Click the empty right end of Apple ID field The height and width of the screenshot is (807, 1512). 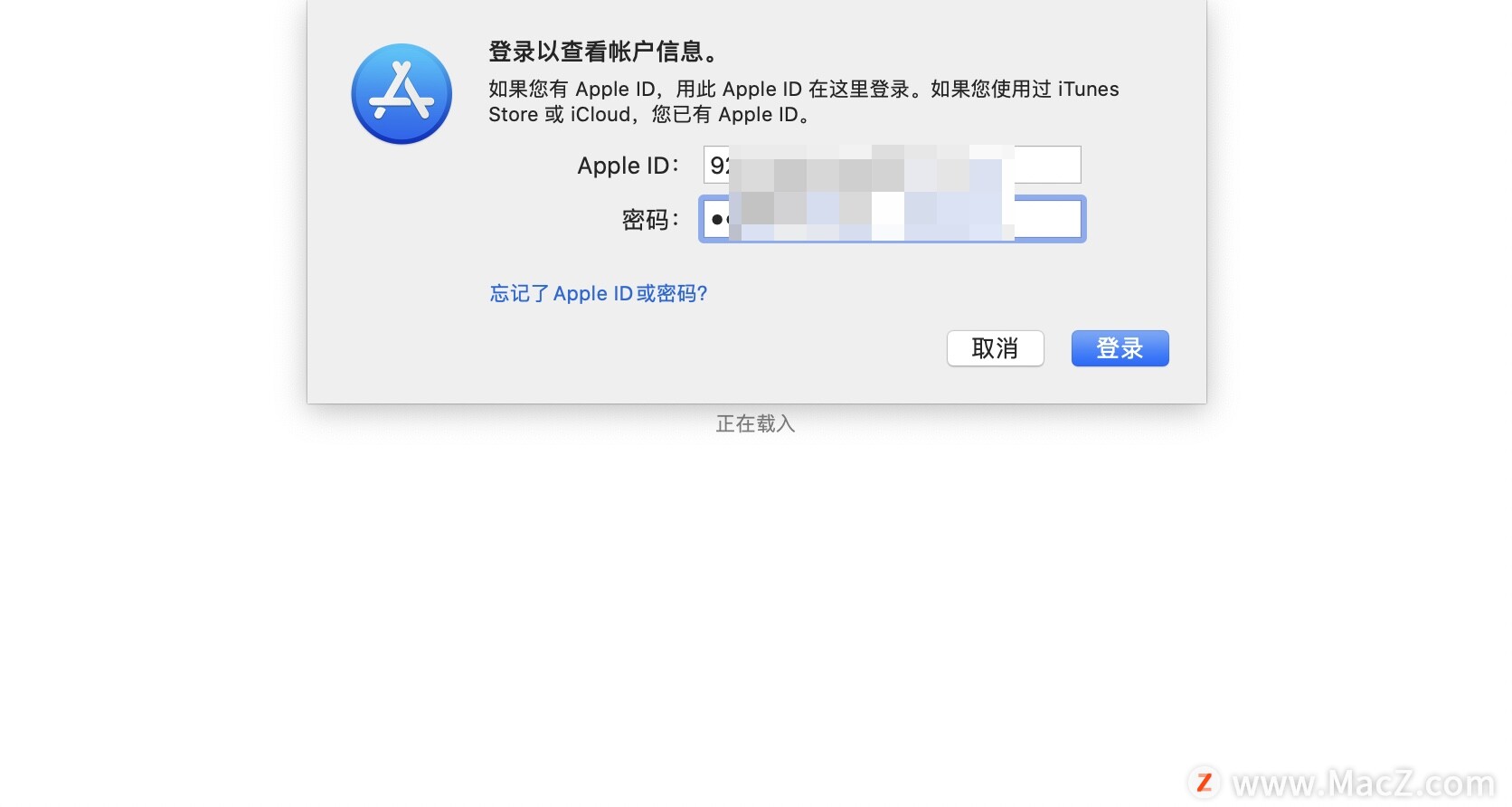1049,165
